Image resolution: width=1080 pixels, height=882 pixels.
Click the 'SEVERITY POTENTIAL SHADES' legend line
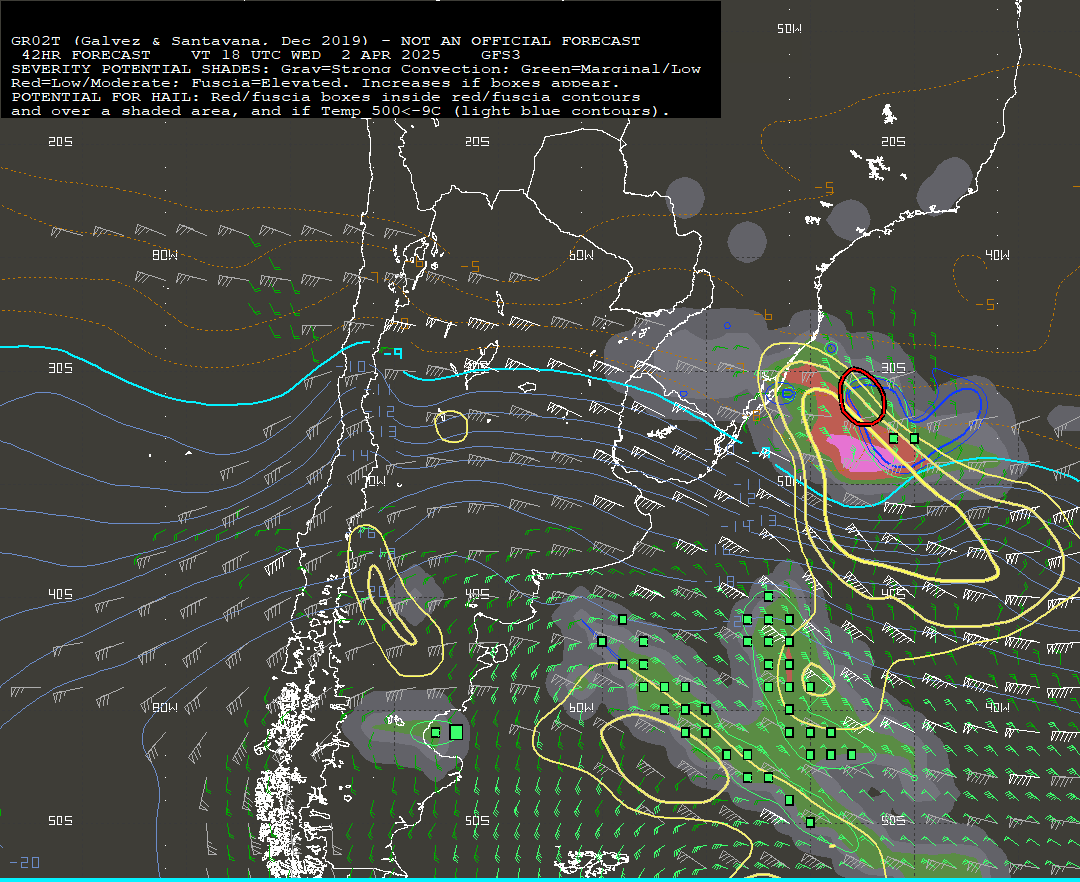[x=356, y=69]
